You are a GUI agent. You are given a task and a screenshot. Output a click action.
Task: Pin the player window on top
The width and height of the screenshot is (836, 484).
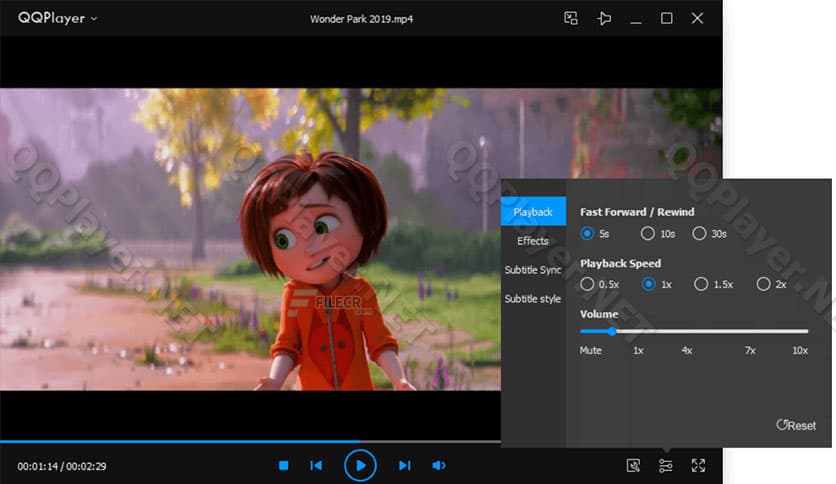click(x=604, y=19)
